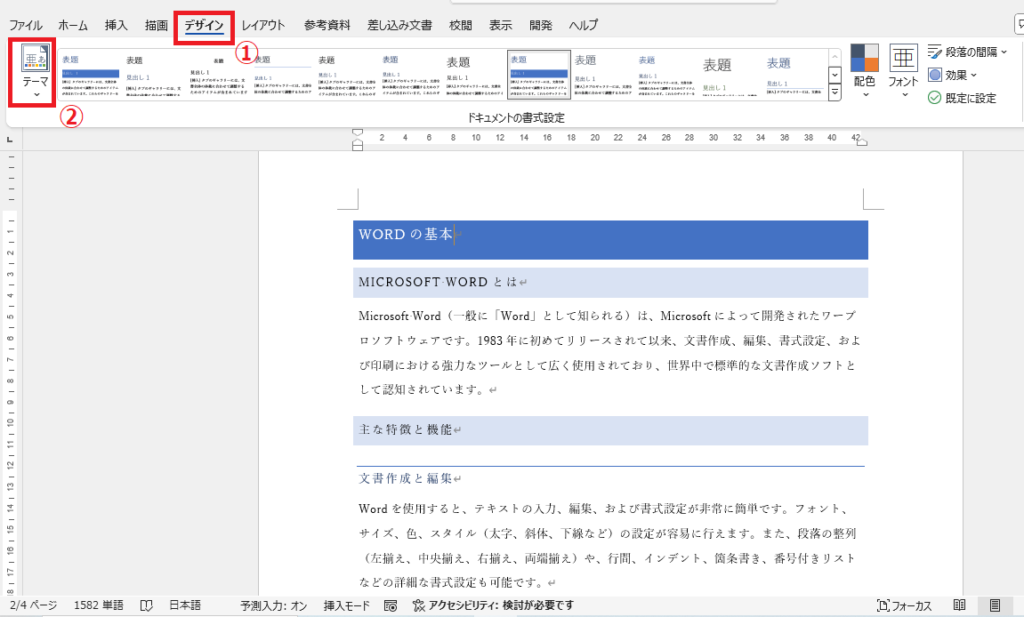Switch to the 描画 tab
This screenshot has width=1024, height=617.
pos(156,25)
